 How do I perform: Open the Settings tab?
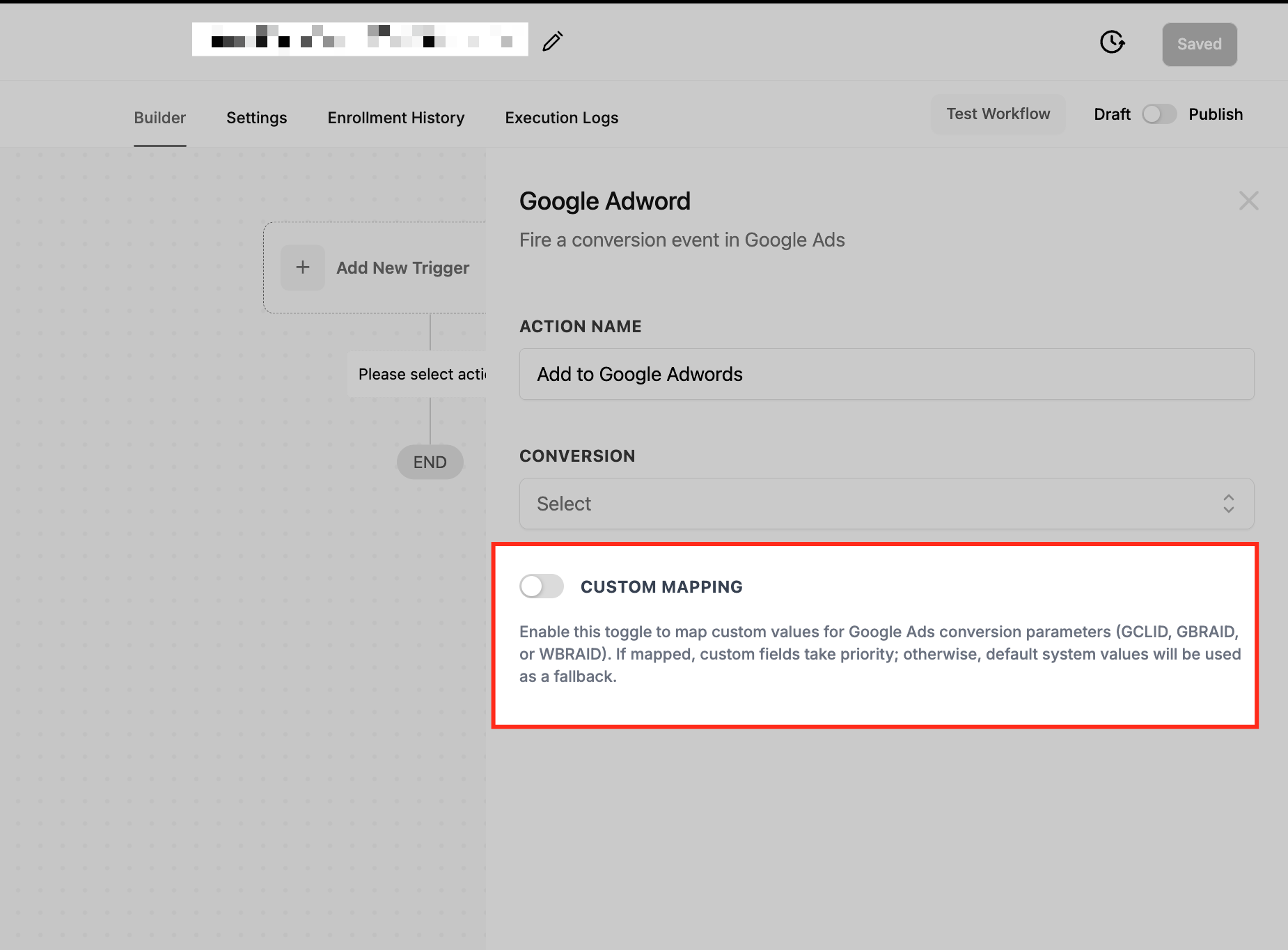pyautogui.click(x=257, y=118)
